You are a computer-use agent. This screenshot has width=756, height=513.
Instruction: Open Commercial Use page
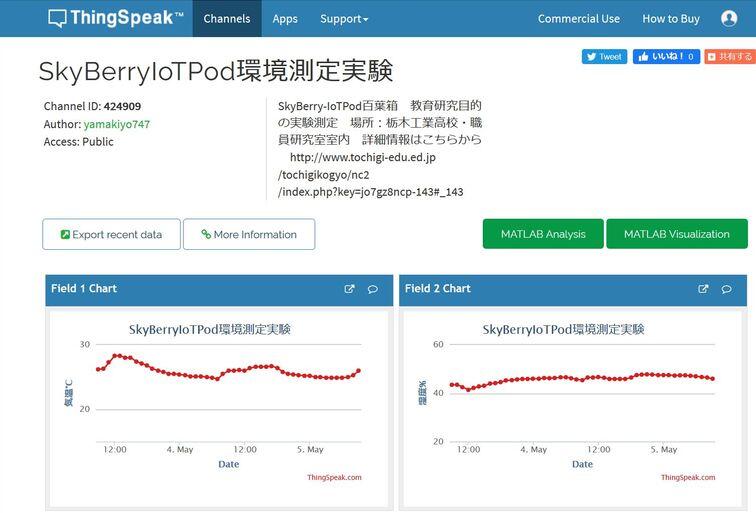[579, 19]
